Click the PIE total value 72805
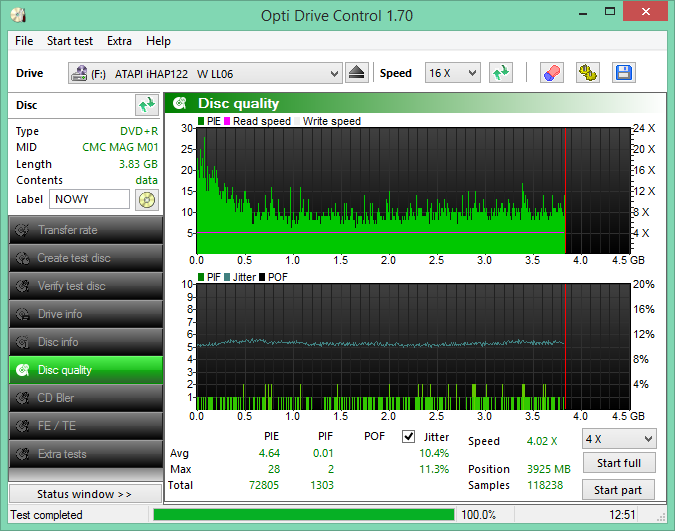Viewport: 675px width, 531px height. [x=264, y=485]
